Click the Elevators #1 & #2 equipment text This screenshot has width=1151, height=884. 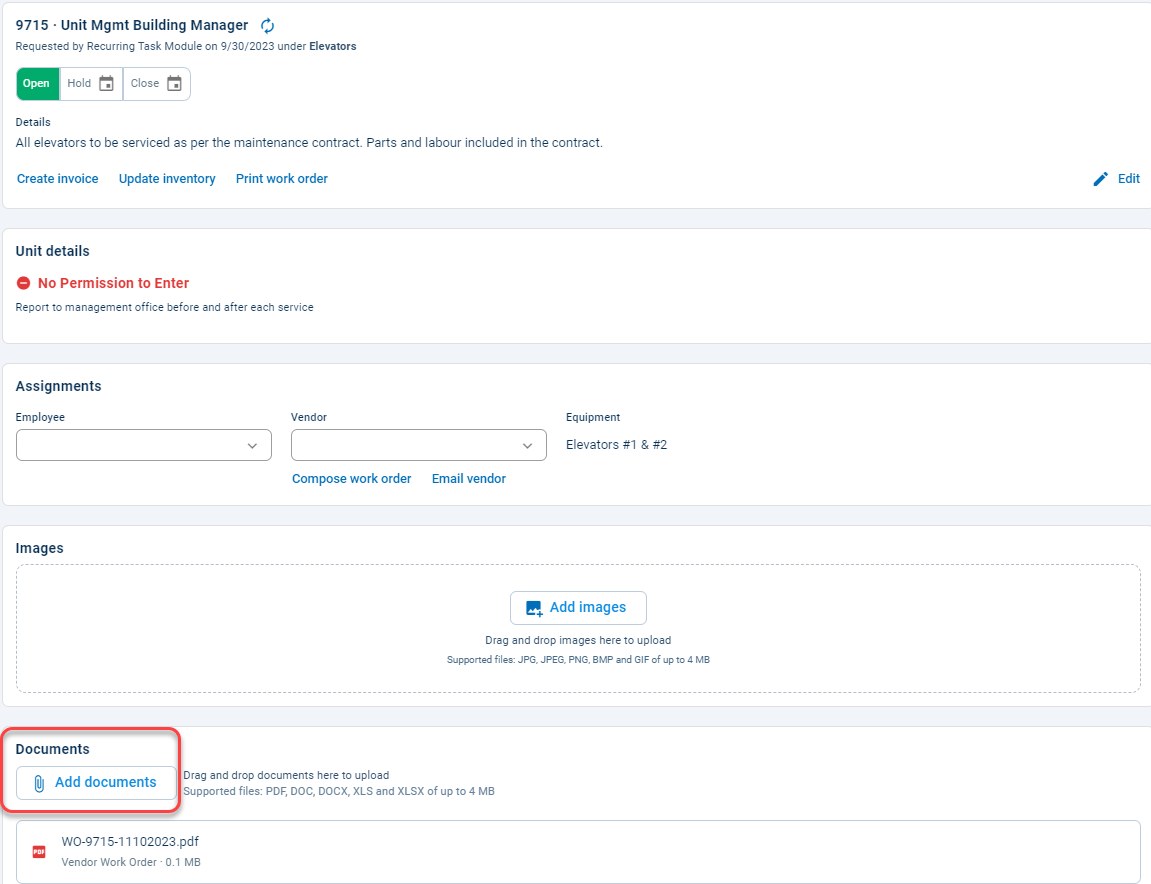[x=617, y=445]
